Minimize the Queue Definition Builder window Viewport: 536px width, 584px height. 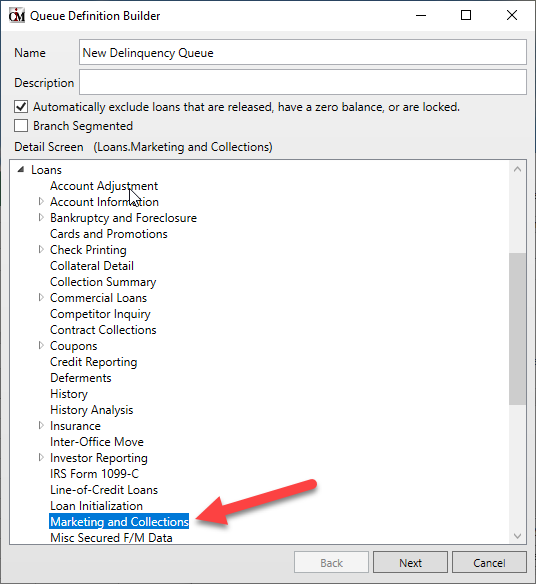[x=421, y=15]
